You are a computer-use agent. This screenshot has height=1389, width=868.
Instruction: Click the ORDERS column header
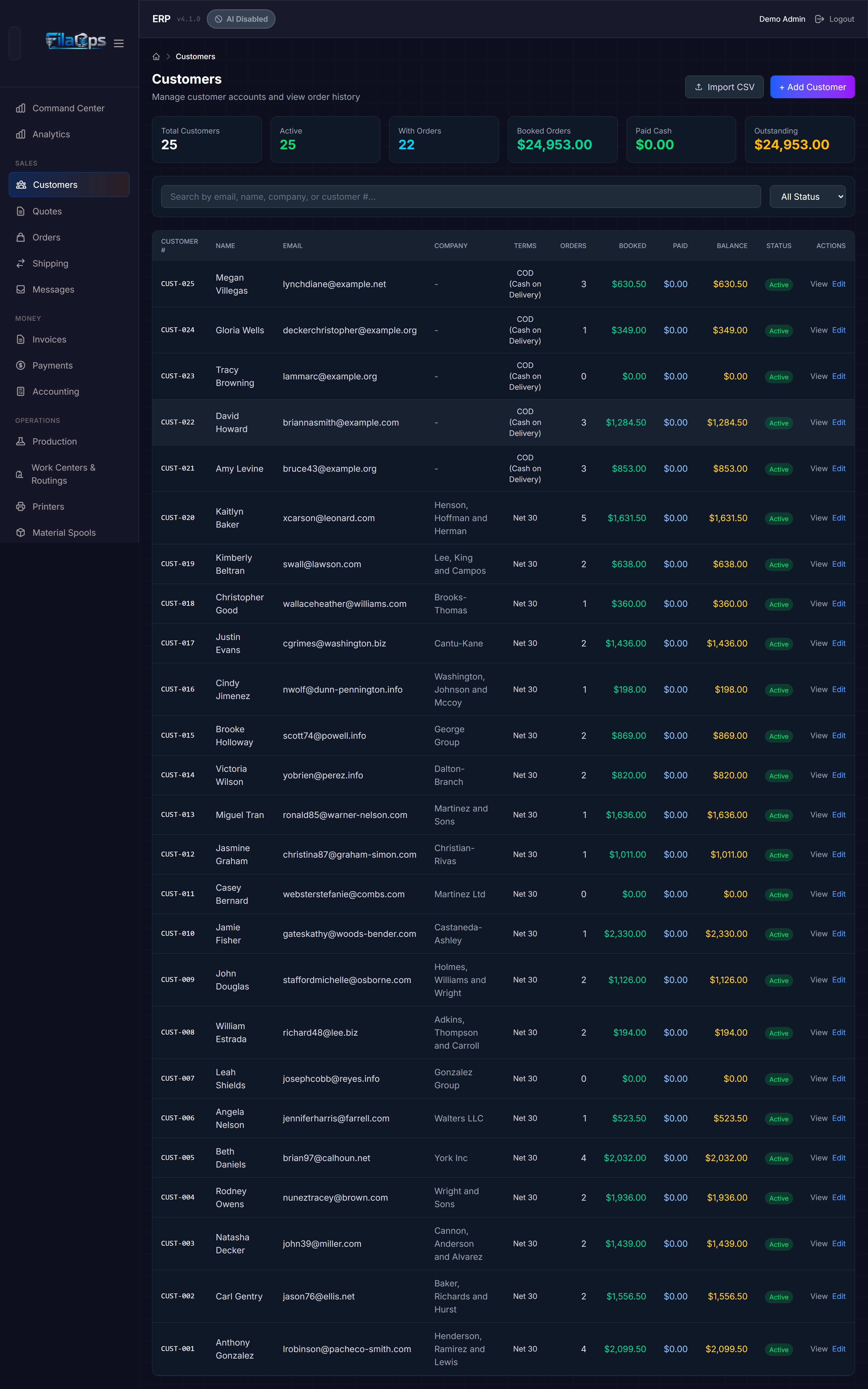[x=573, y=246]
